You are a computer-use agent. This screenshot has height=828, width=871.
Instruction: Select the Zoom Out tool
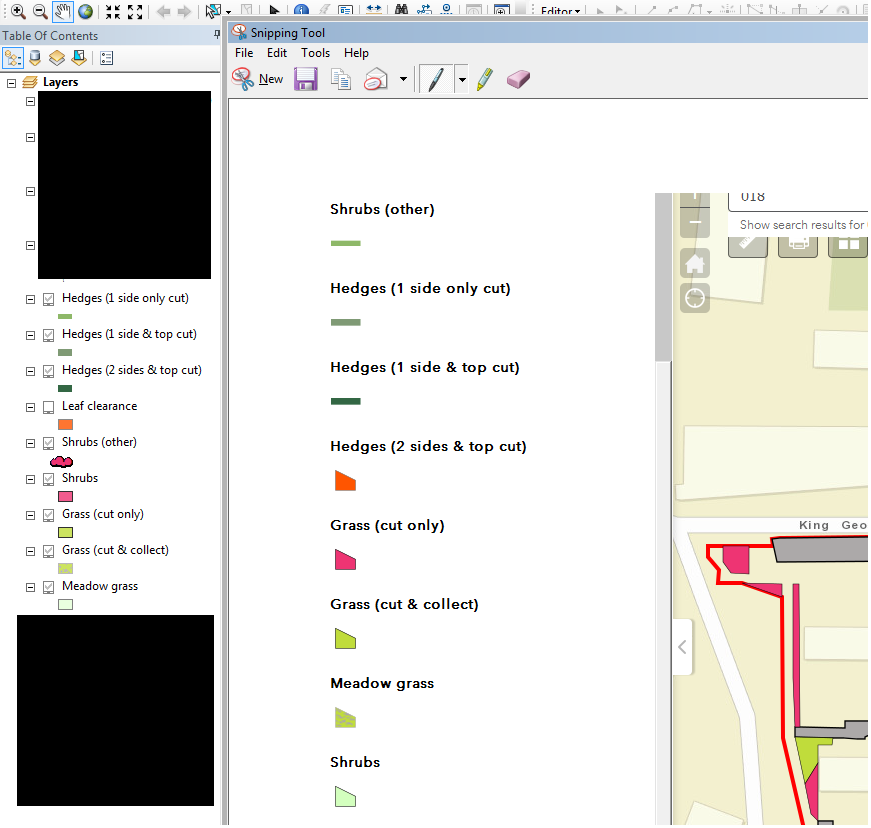coord(40,11)
